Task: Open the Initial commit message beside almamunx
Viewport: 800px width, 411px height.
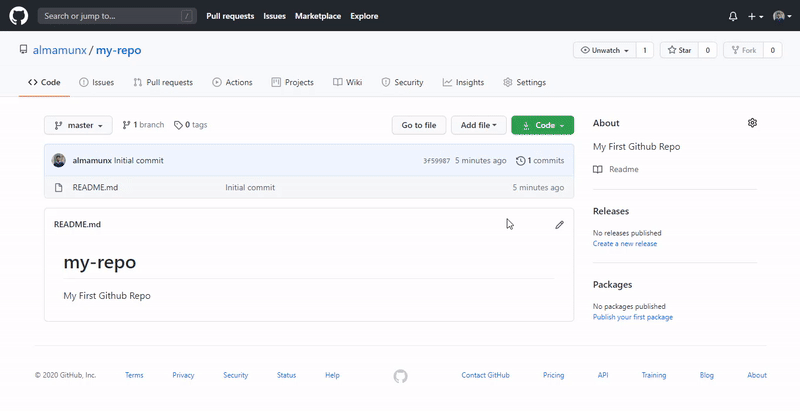Action: (139, 160)
